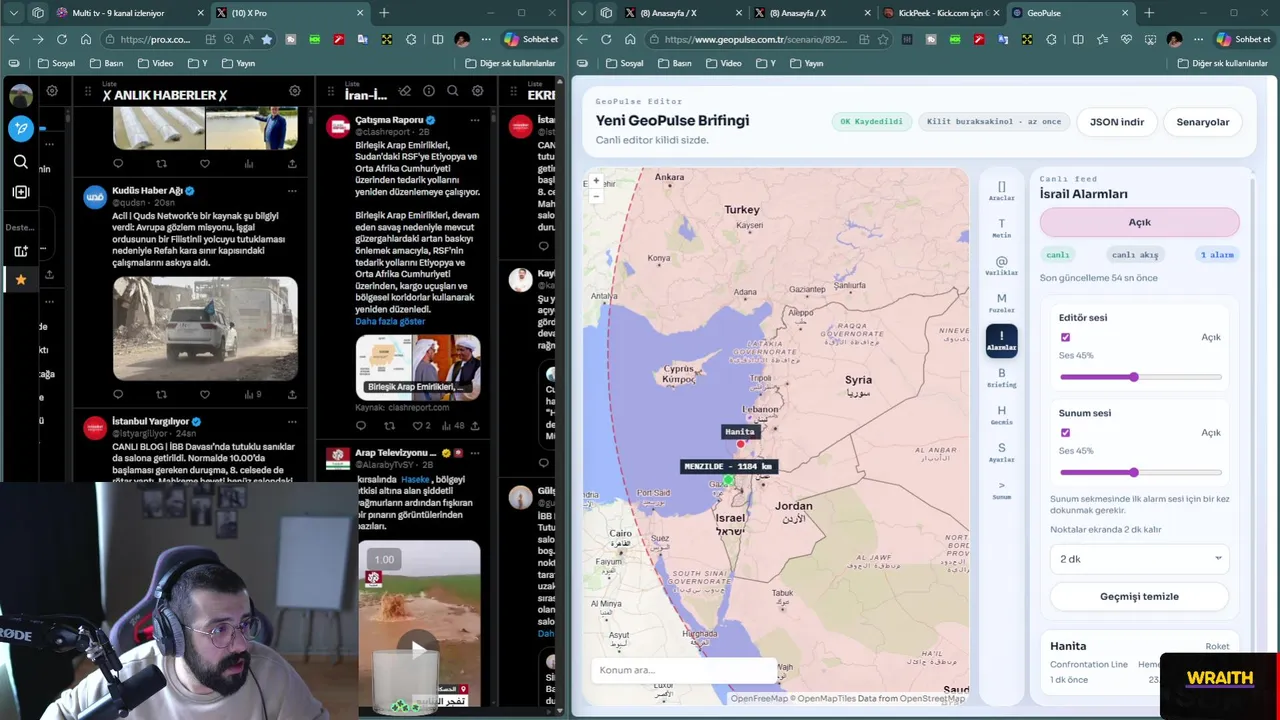Open settings of ANLIK HABERLER column

coord(295,91)
